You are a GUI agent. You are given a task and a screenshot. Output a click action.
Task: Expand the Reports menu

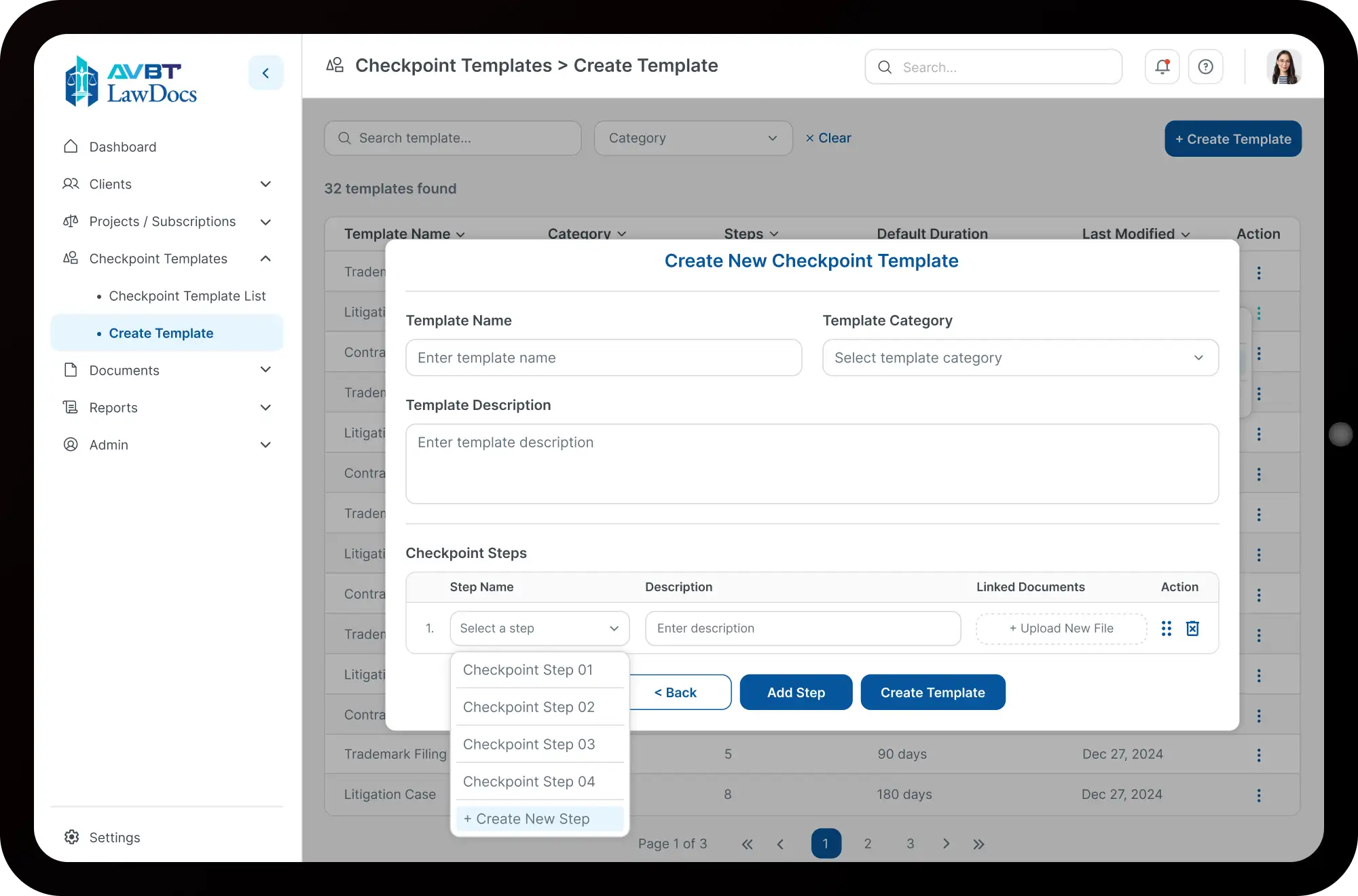coord(265,408)
